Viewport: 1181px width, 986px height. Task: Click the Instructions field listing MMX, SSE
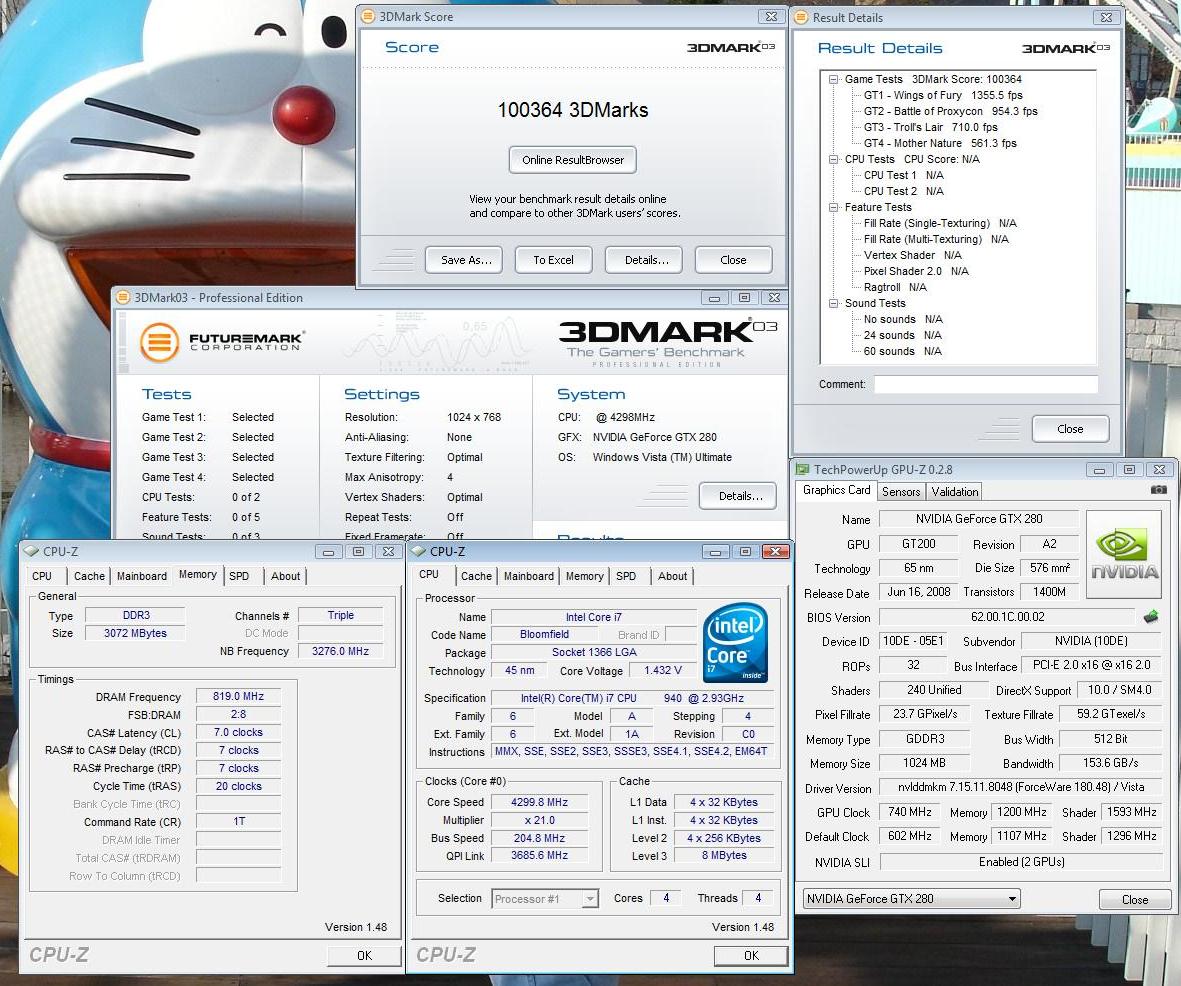point(631,751)
